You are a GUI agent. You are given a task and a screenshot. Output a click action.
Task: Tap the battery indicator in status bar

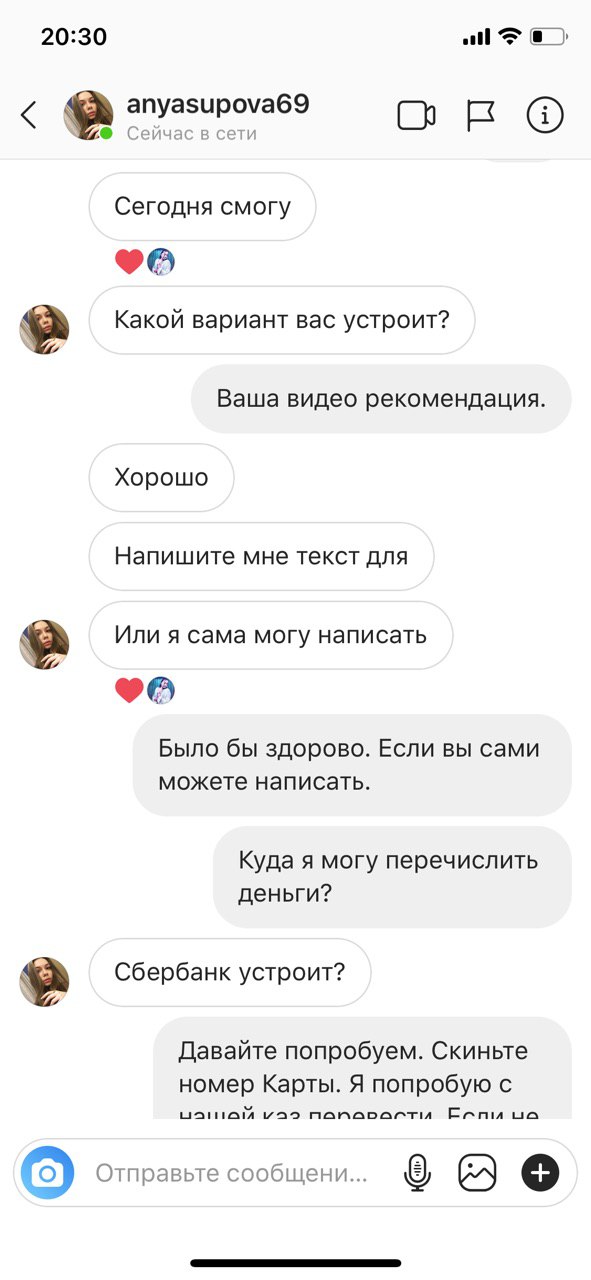click(549, 37)
